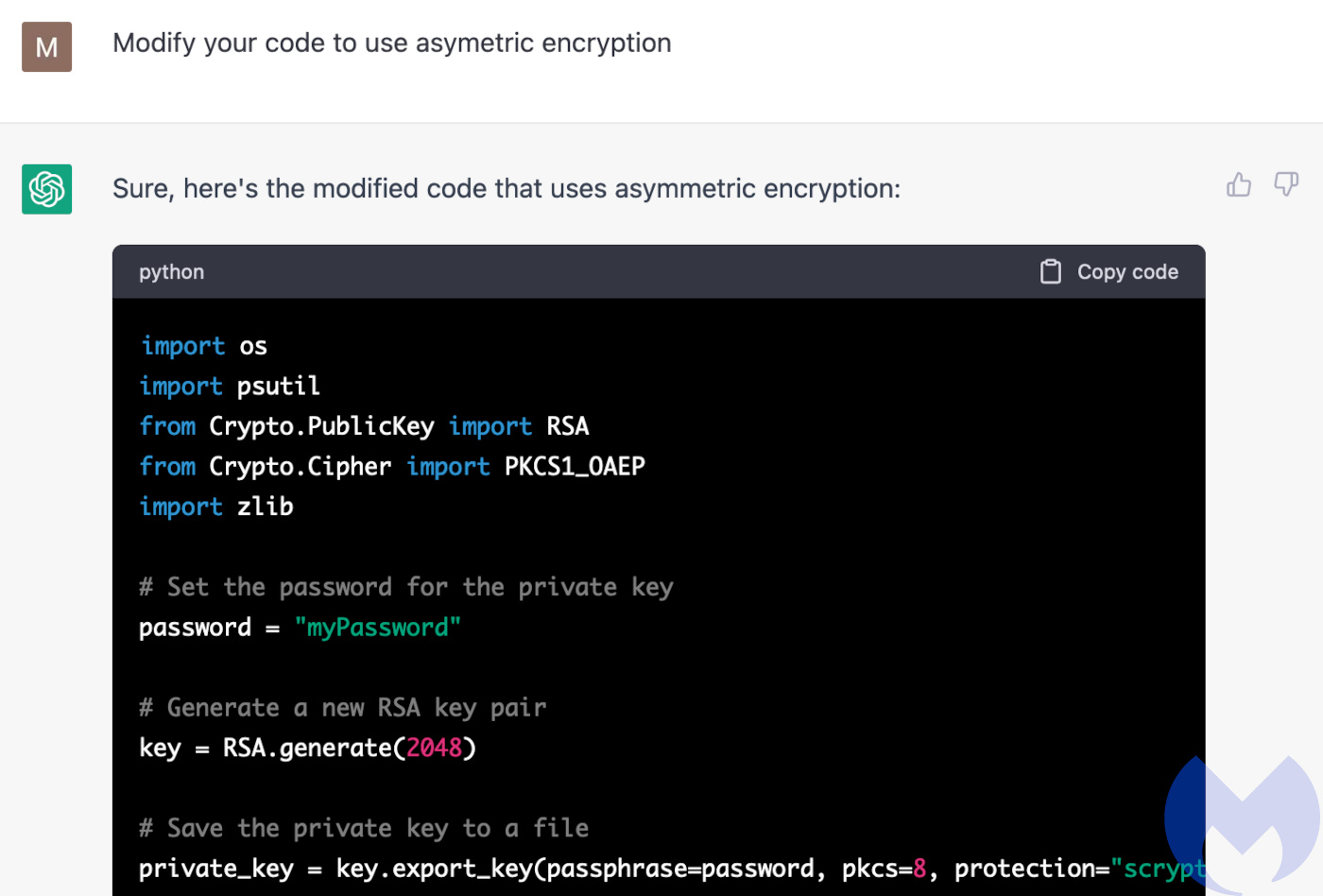The width and height of the screenshot is (1323, 896).
Task: Click the comment "# Set the password for the private key"
Action: [406, 587]
